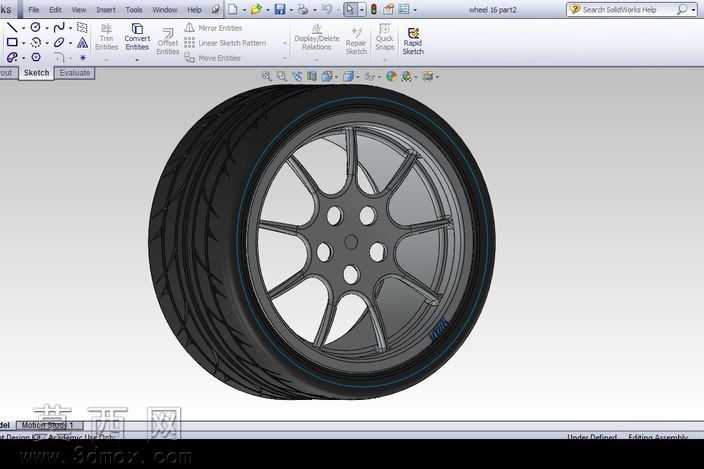Open View Orientation icon

(x=327, y=76)
